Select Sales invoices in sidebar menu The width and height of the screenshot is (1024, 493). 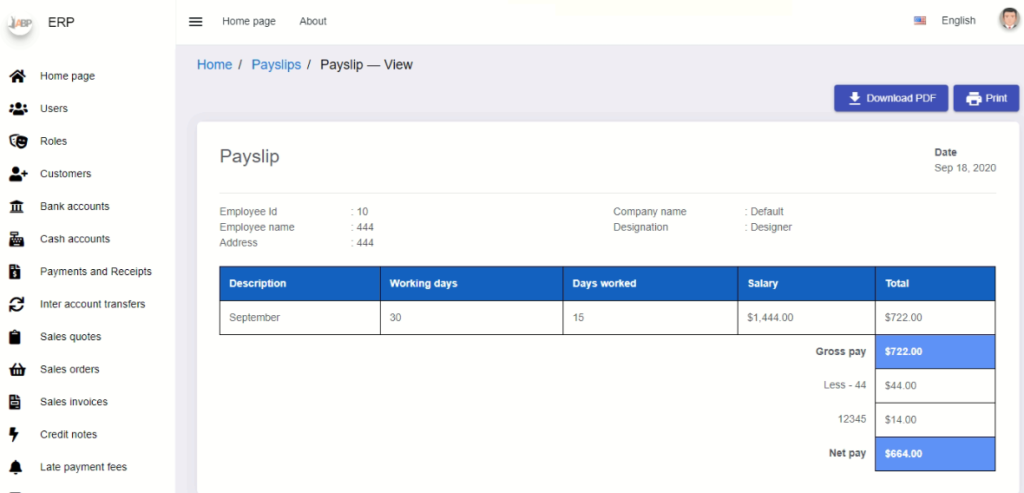click(74, 402)
